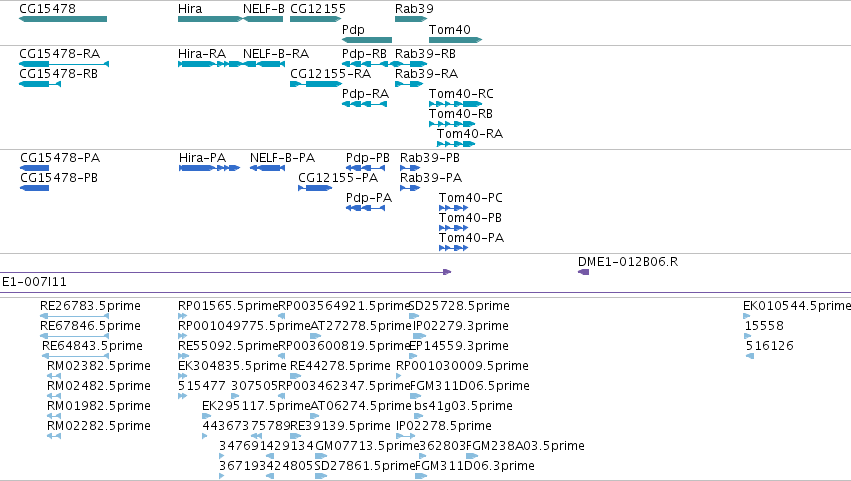Click the Rab39-PA protein
The height and width of the screenshot is (481, 851).
click(410, 188)
